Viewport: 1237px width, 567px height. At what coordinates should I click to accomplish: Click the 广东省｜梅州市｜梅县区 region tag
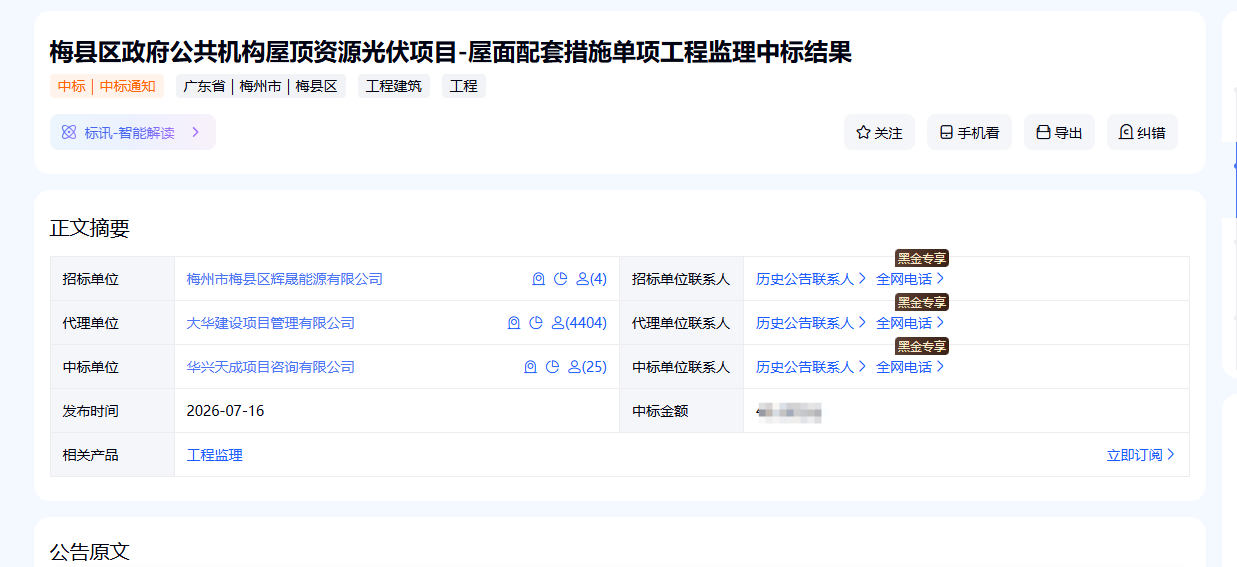[x=261, y=86]
